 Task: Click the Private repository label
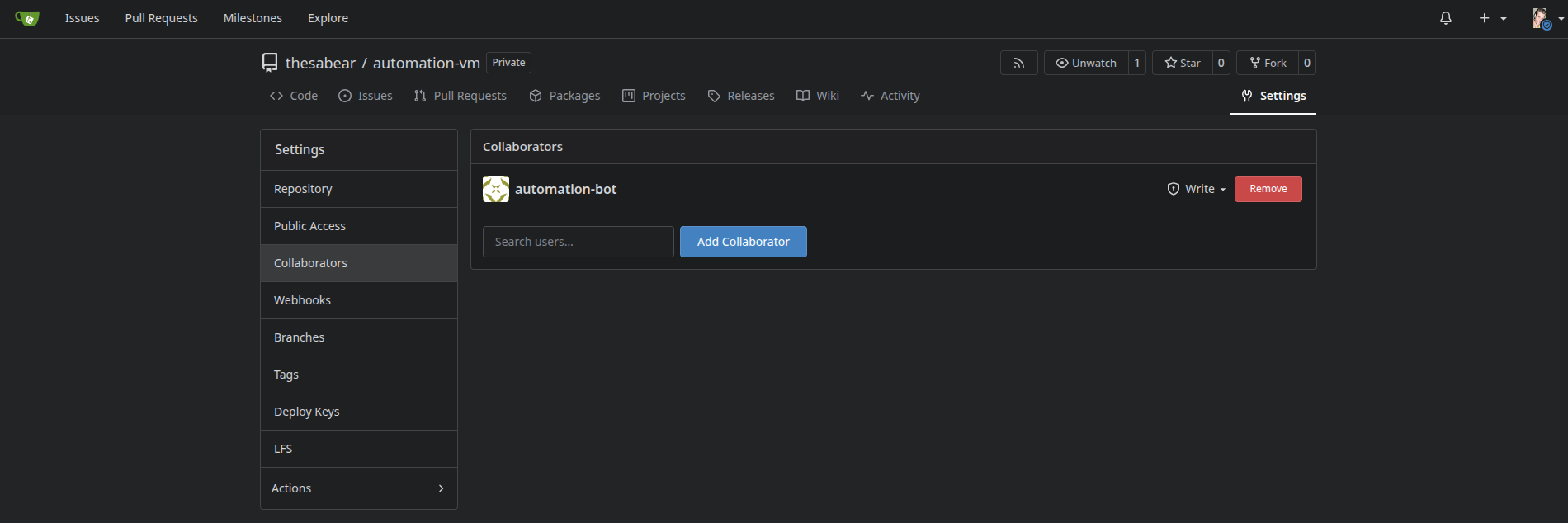coord(508,63)
